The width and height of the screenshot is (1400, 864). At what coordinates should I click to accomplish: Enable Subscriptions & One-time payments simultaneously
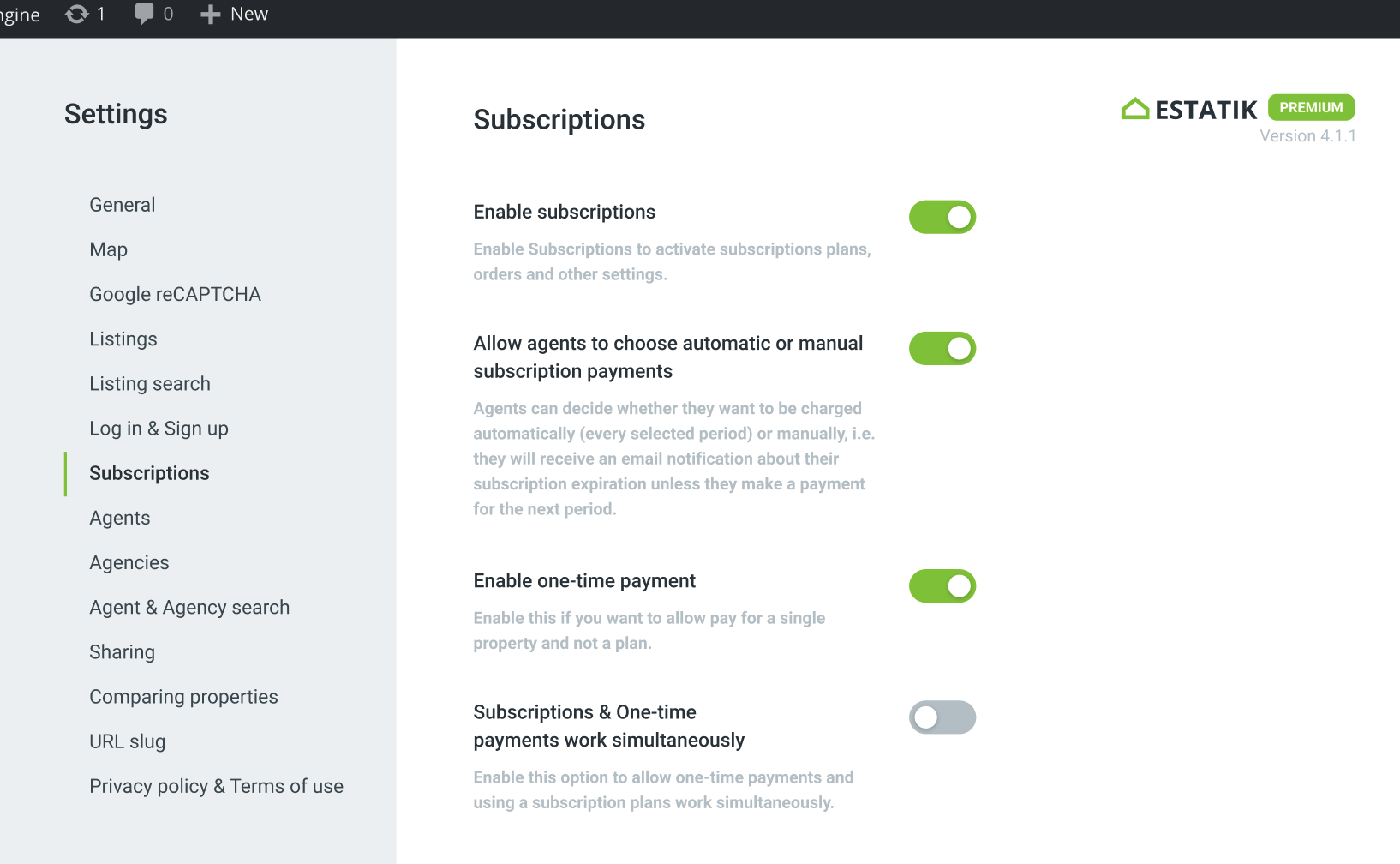[942, 717]
